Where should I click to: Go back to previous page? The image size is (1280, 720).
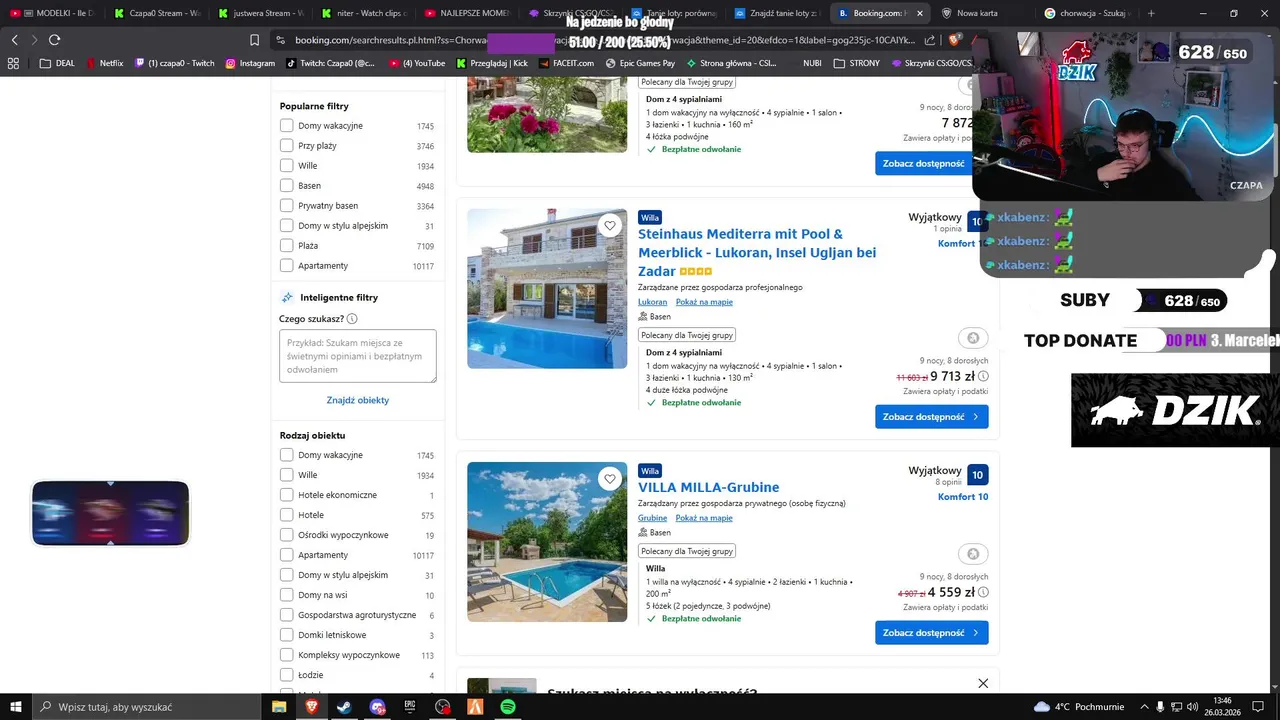[14, 40]
